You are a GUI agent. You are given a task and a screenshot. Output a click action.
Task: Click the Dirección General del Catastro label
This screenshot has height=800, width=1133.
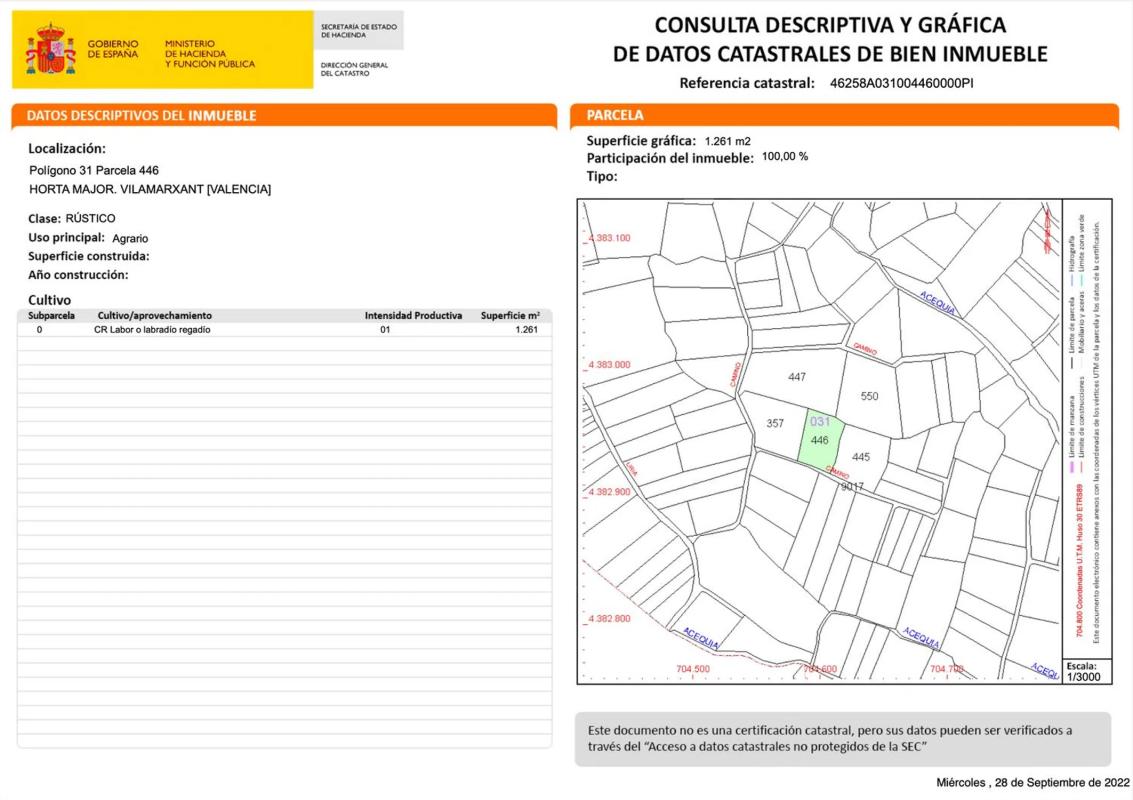[x=354, y=69]
